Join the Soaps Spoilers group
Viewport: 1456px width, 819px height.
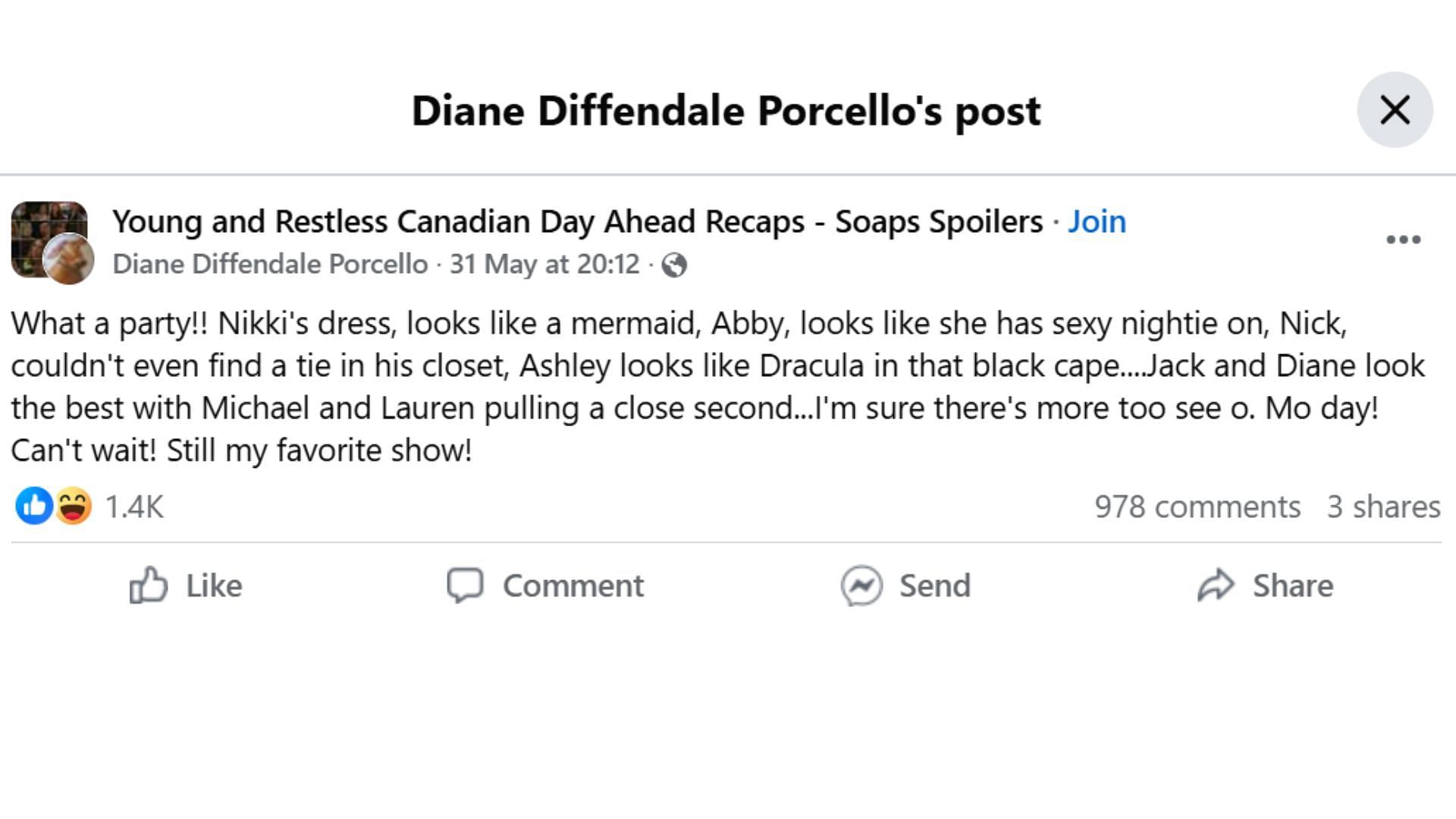[1097, 221]
